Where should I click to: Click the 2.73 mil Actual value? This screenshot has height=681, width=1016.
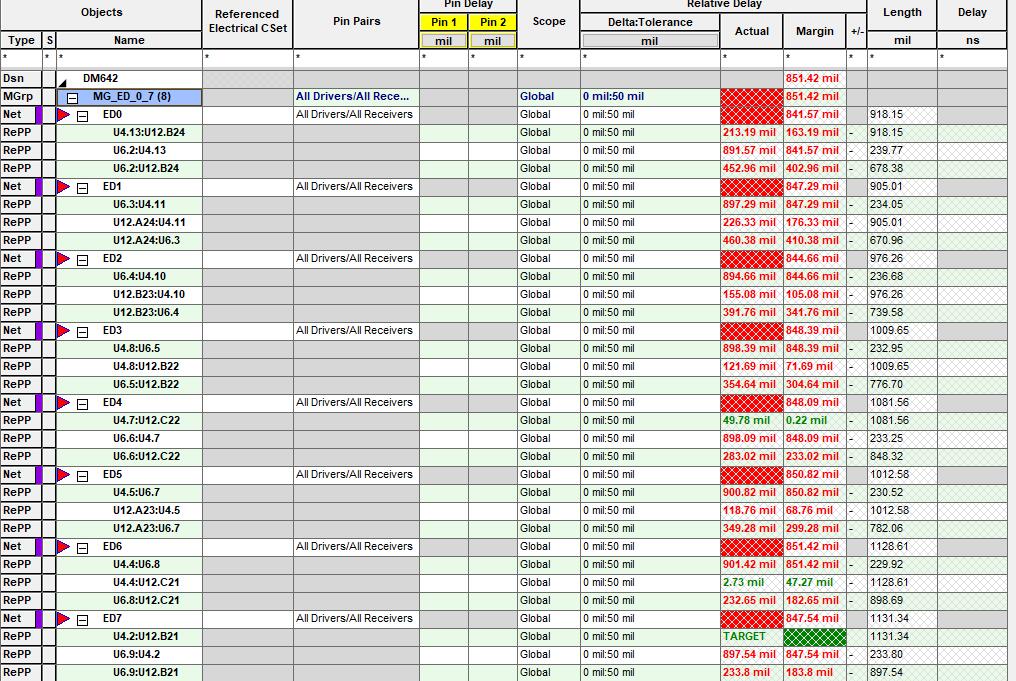[x=743, y=583]
